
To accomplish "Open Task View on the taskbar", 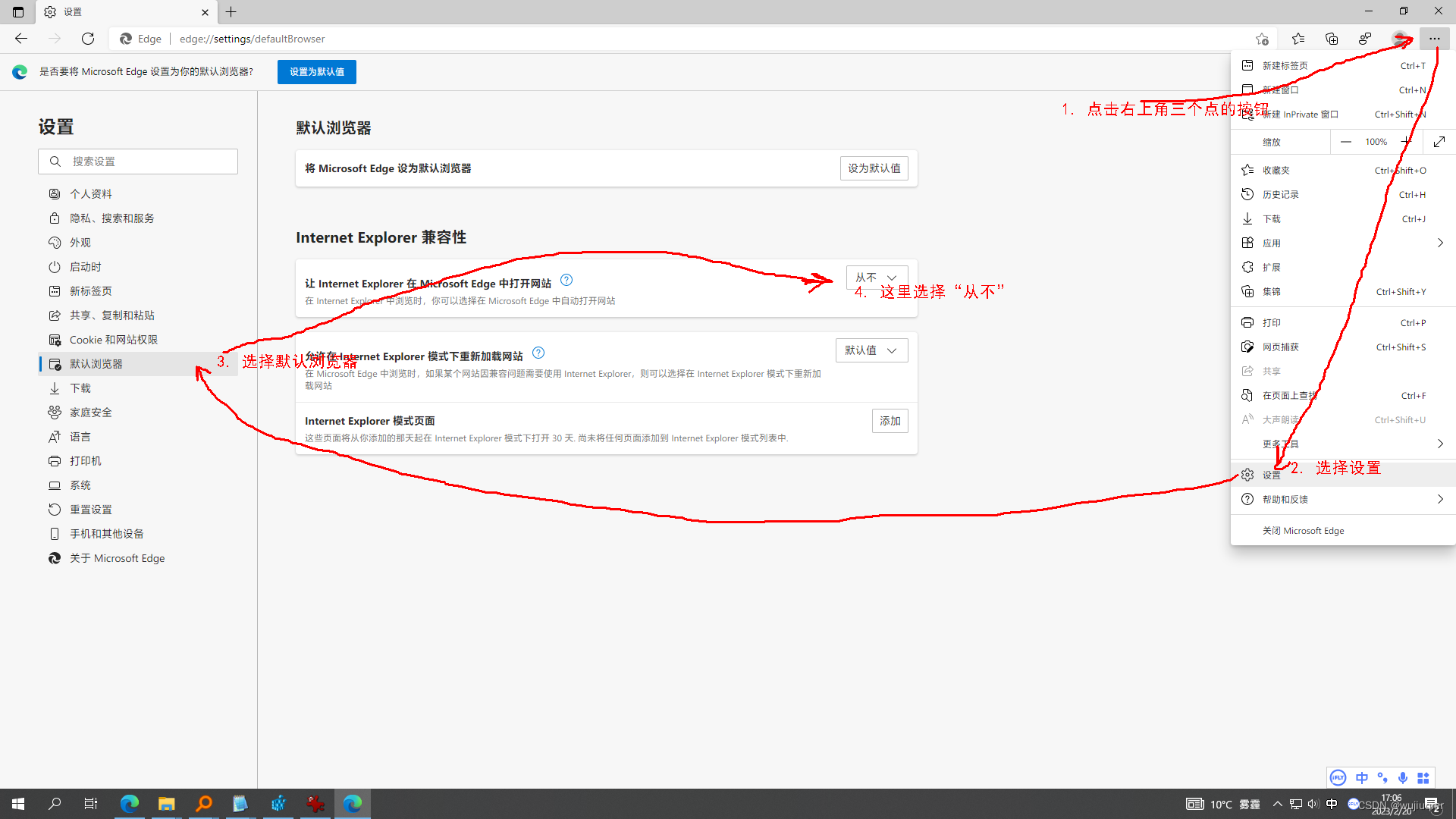I will 91,804.
